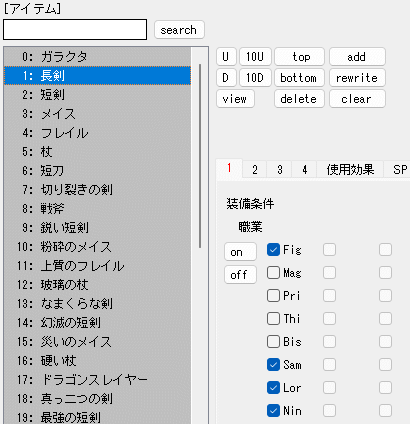Click the delete button

point(299,99)
